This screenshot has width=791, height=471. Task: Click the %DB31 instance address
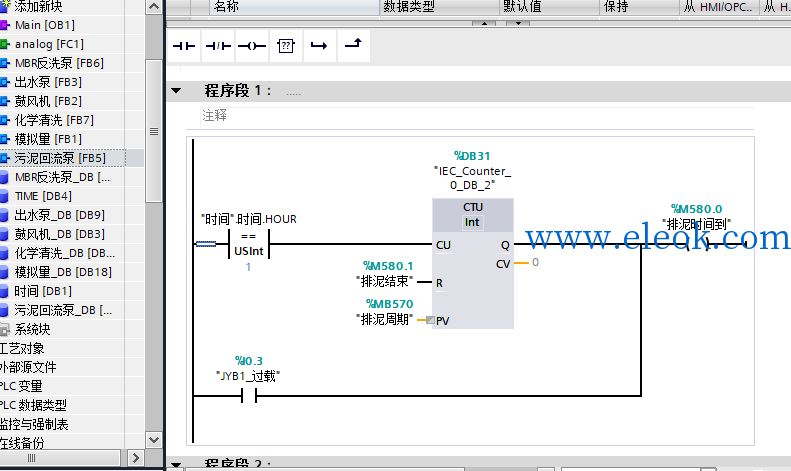point(472,156)
